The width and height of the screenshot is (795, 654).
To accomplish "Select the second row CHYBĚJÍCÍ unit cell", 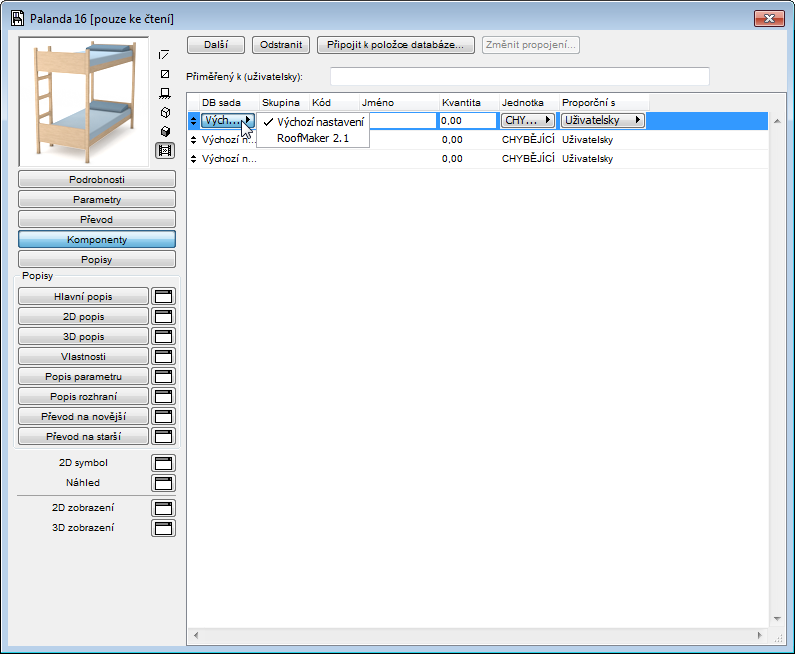I will pos(528,140).
